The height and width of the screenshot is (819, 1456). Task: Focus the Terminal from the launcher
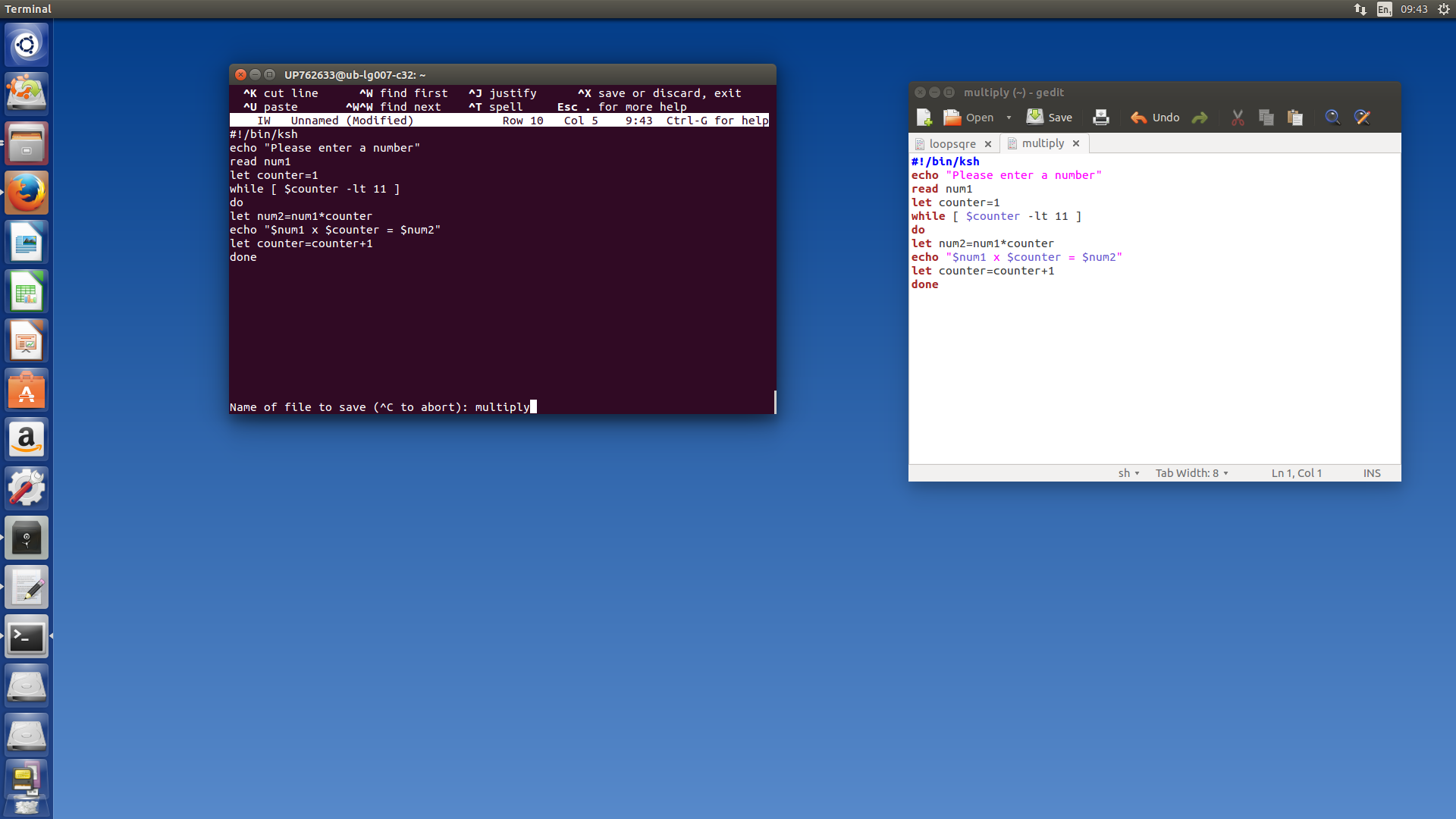coord(27,636)
